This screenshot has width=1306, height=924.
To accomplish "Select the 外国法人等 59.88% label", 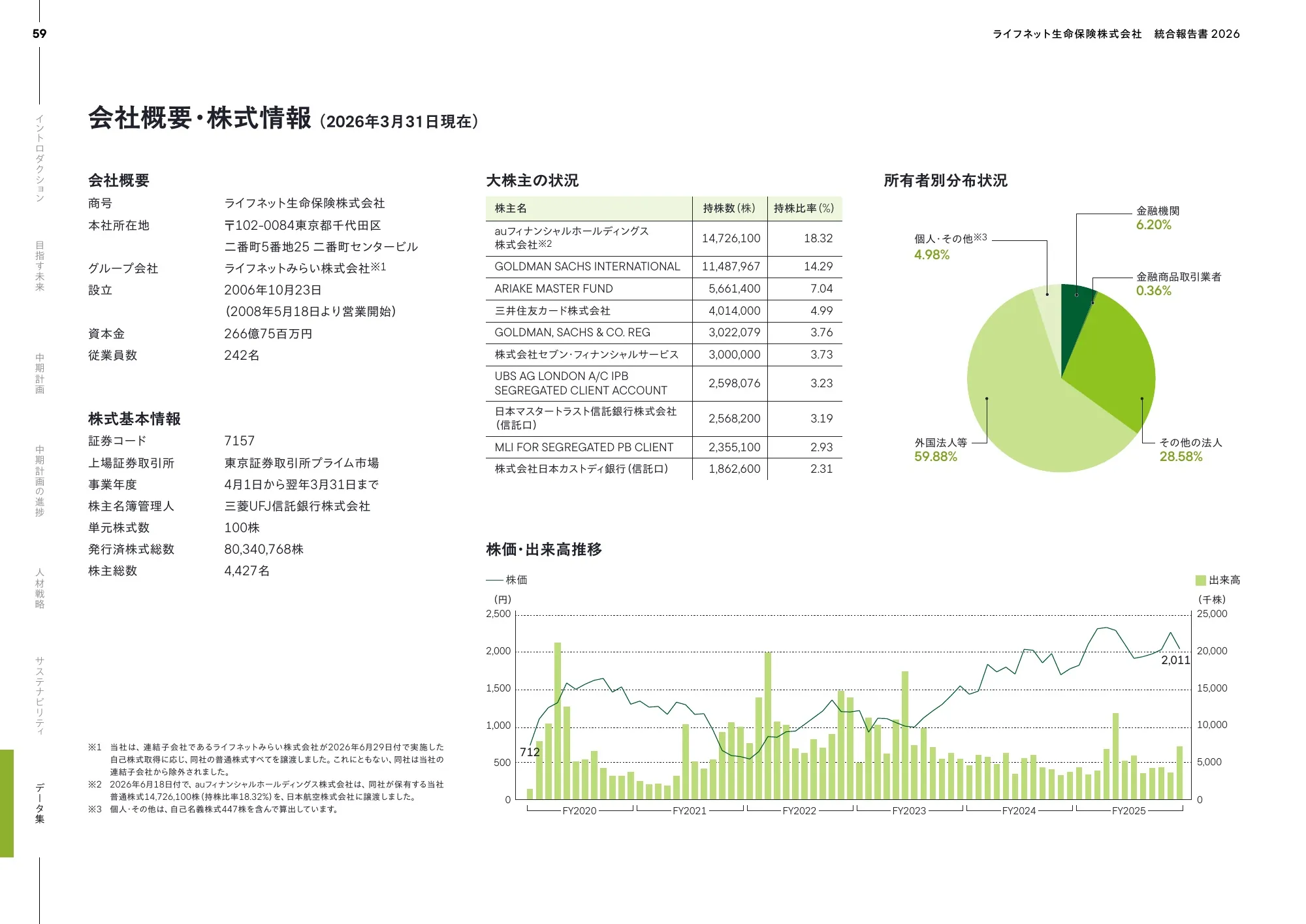I will [x=940, y=450].
